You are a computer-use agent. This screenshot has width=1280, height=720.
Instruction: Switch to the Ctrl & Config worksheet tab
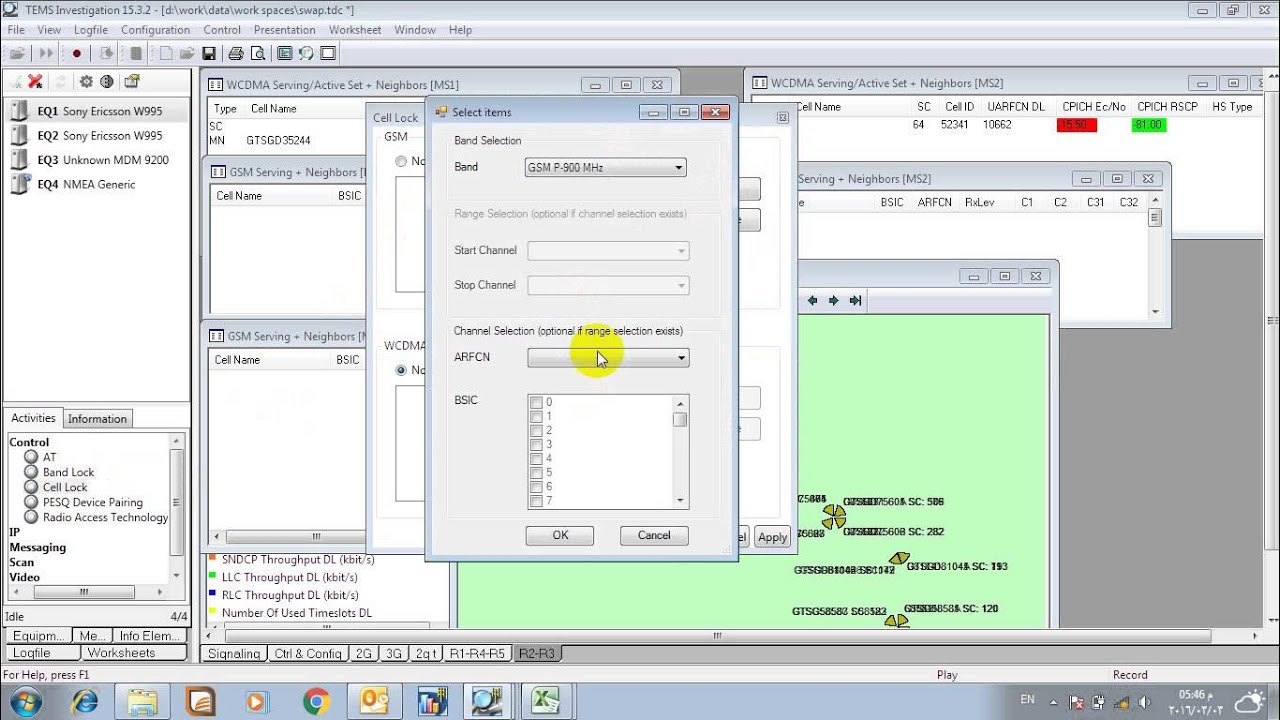tap(308, 654)
